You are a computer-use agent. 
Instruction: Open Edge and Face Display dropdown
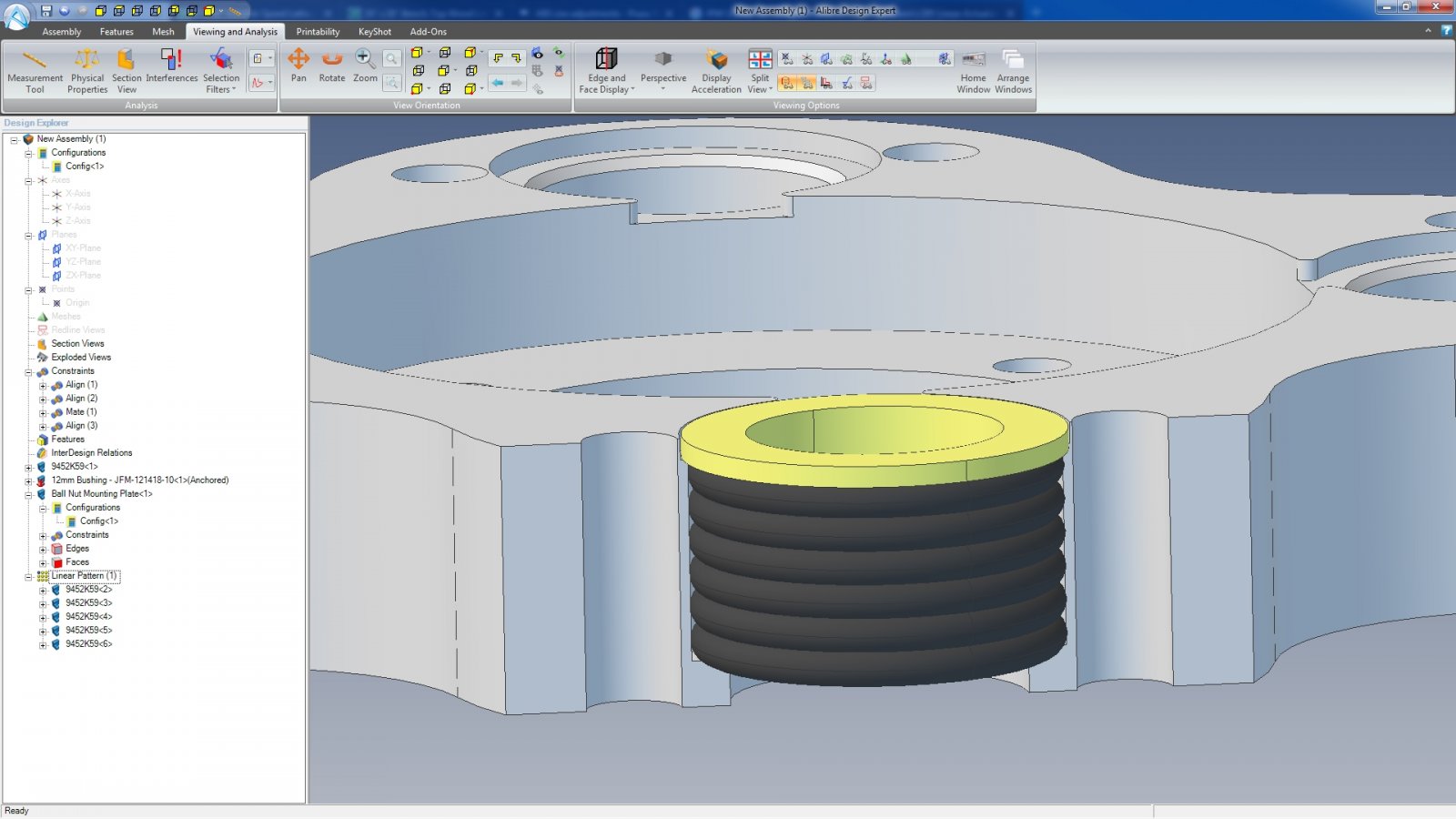607,71
